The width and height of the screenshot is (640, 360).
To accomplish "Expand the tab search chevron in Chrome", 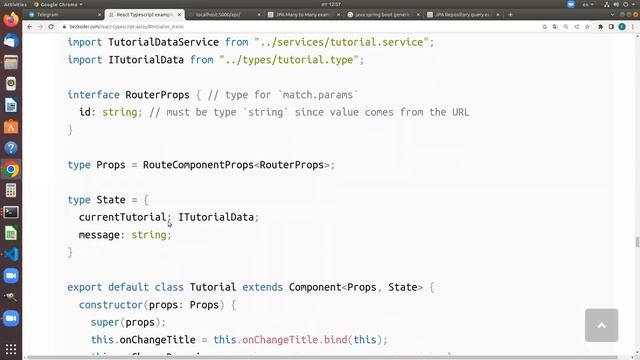I will [x=612, y=14].
